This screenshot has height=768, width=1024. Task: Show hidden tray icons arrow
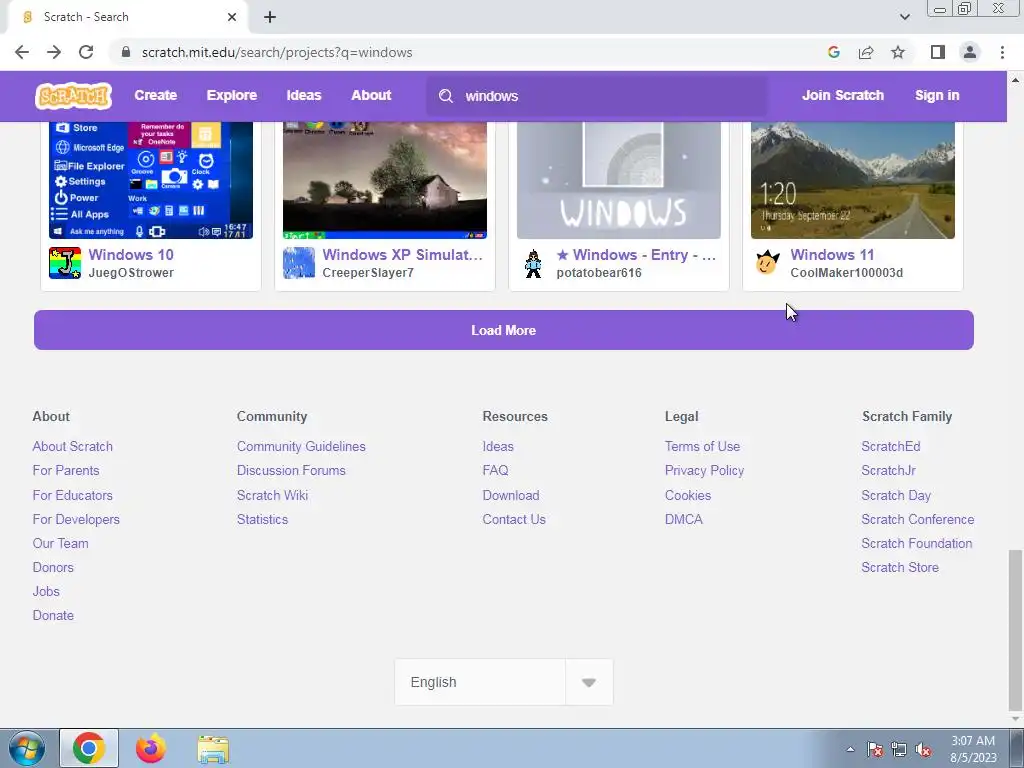point(850,750)
